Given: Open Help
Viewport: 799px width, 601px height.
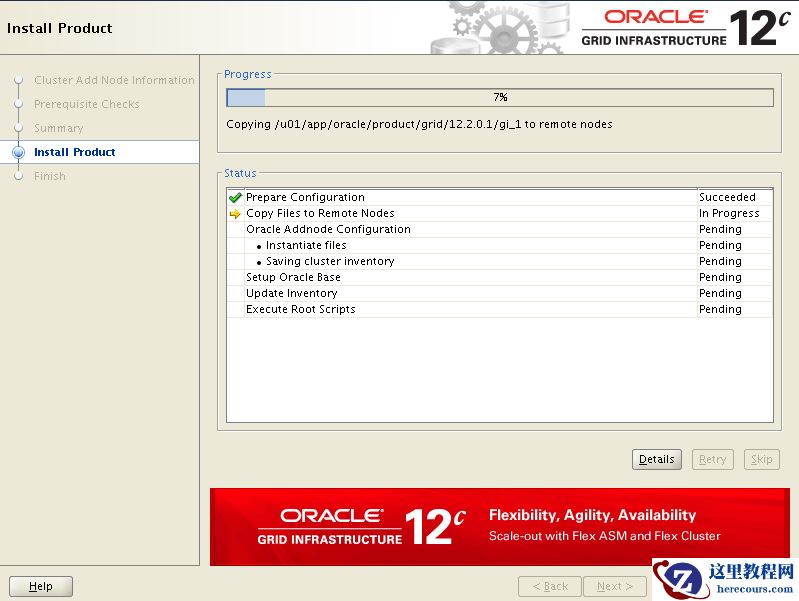Looking at the screenshot, I should (41, 586).
